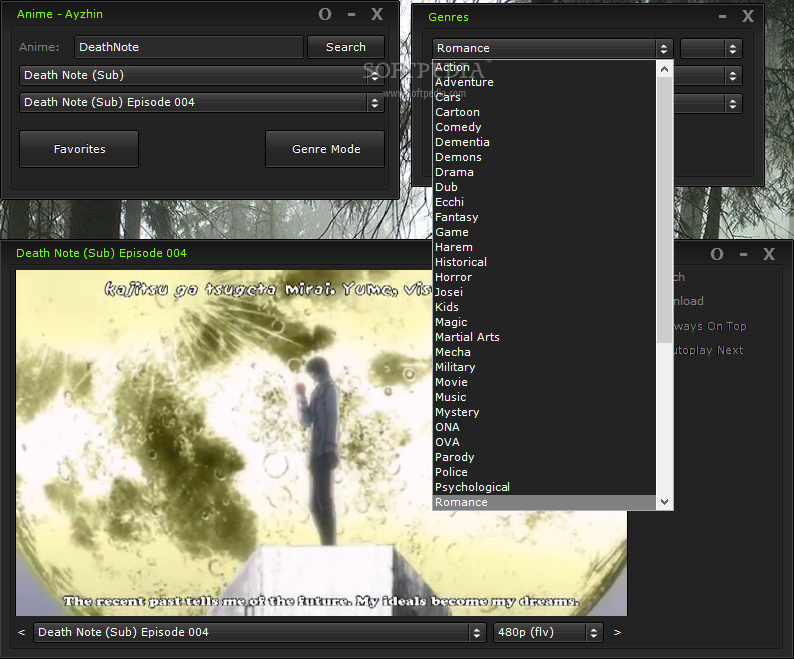Choose the Cars genre

point(544,97)
